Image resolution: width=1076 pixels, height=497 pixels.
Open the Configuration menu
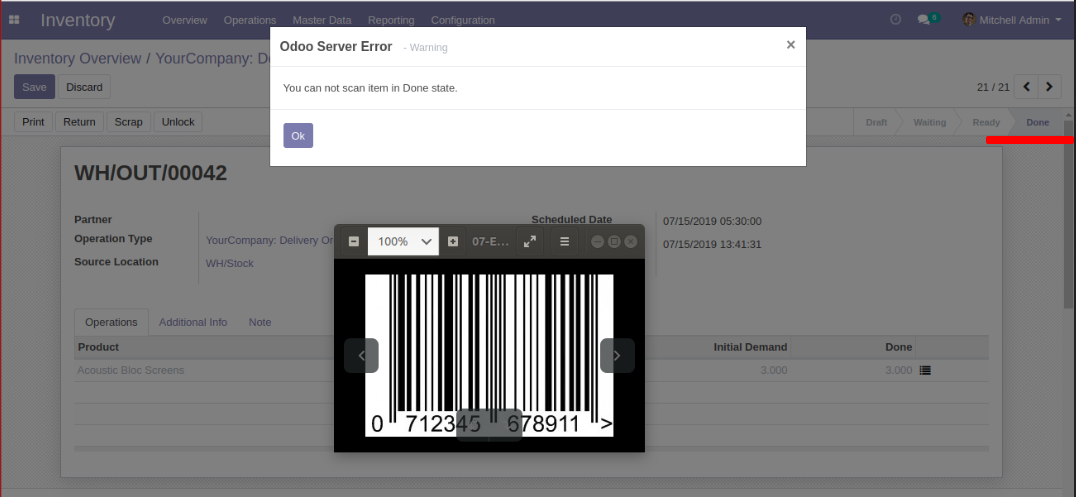pos(463,20)
